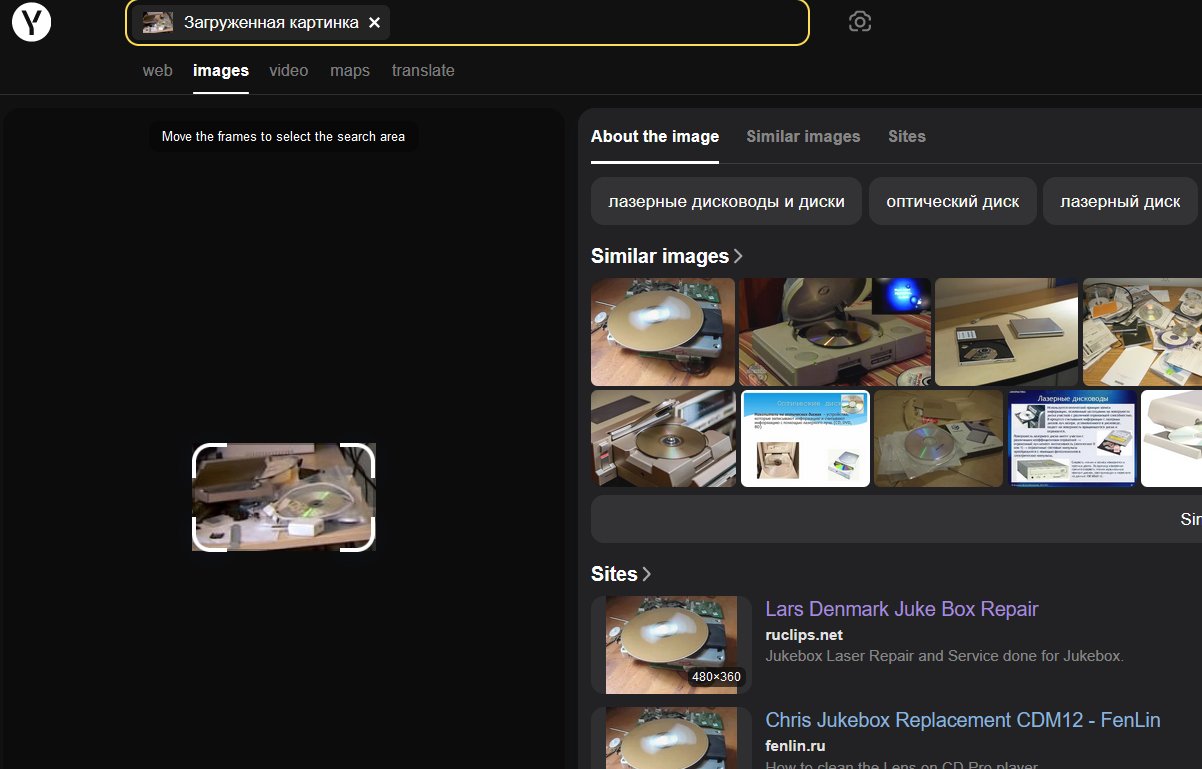Image resolution: width=1202 pixels, height=769 pixels.
Task: Click the uploaded image in the crop frame
Action: [283, 497]
